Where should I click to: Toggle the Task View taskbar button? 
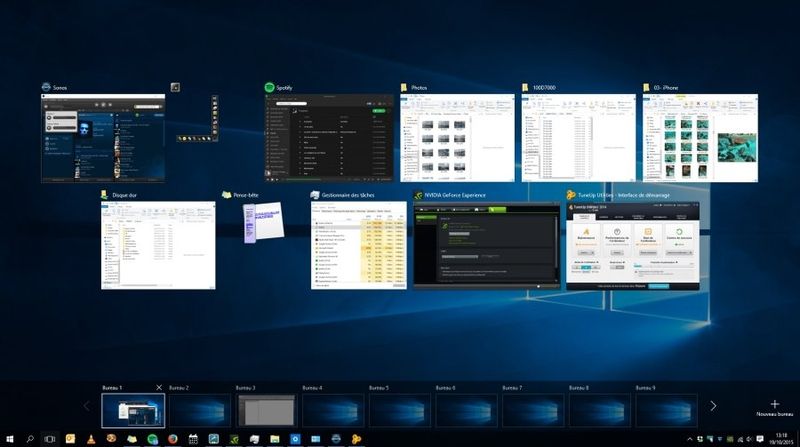pos(49,438)
